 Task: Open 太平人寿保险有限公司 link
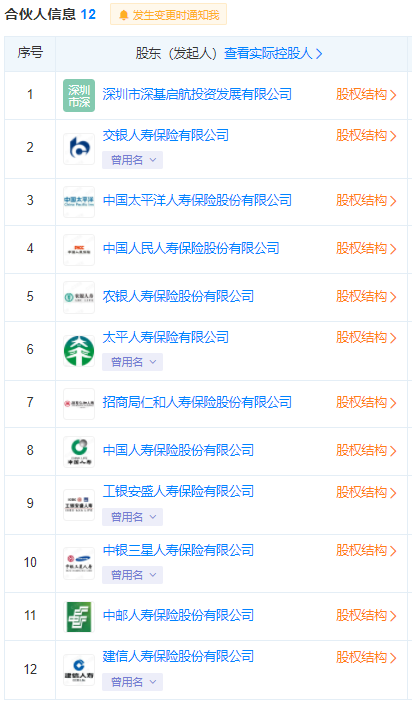click(x=166, y=337)
